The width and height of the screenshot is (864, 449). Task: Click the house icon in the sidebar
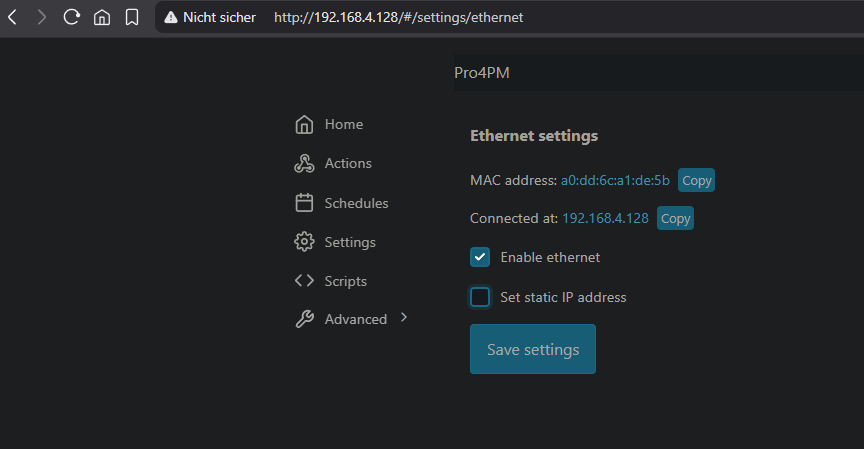coord(304,125)
